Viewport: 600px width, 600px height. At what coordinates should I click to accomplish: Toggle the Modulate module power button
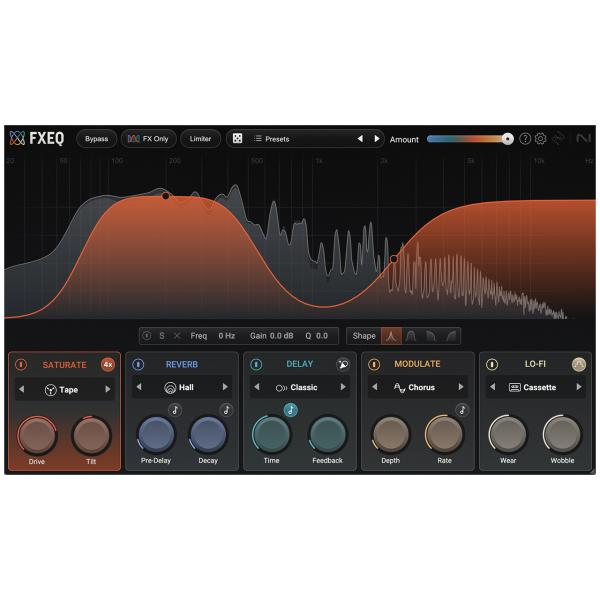point(374,365)
